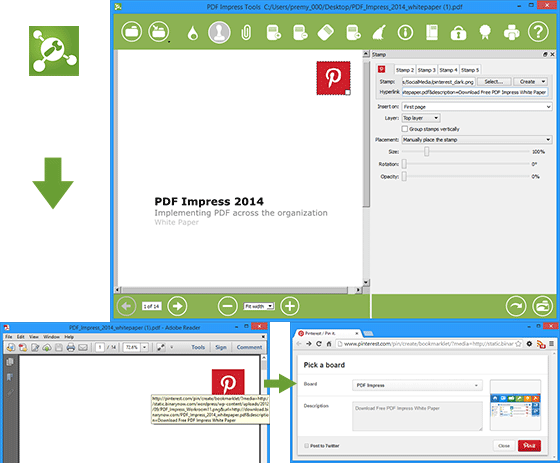Screen dimensions: 560x463
Task: Go to the next page arrow
Action: tap(177, 306)
